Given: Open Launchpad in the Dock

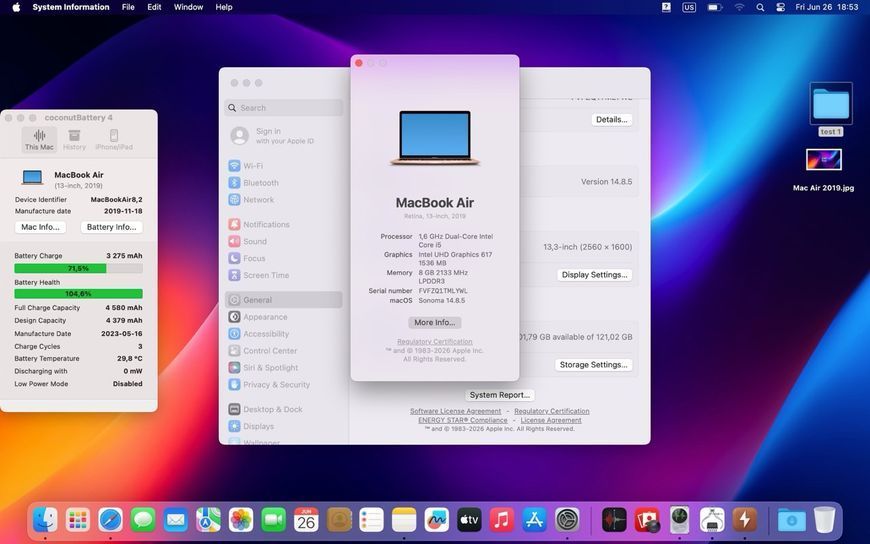Looking at the screenshot, I should [x=78, y=520].
